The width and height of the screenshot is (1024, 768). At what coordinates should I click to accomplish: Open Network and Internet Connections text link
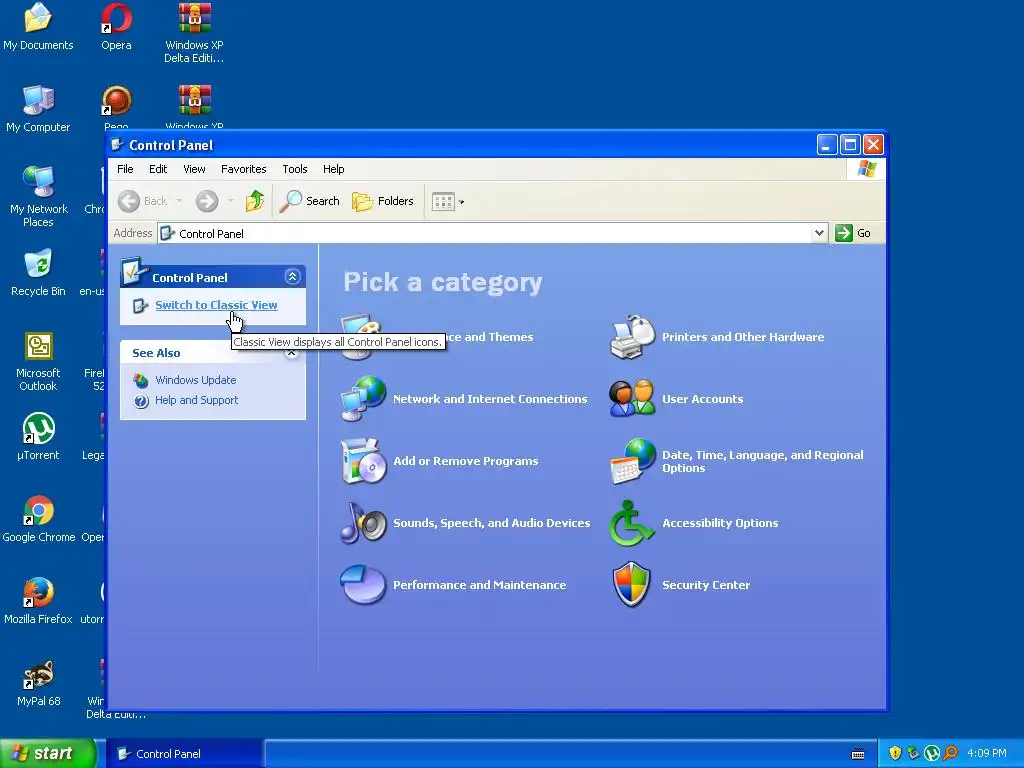tap(490, 399)
